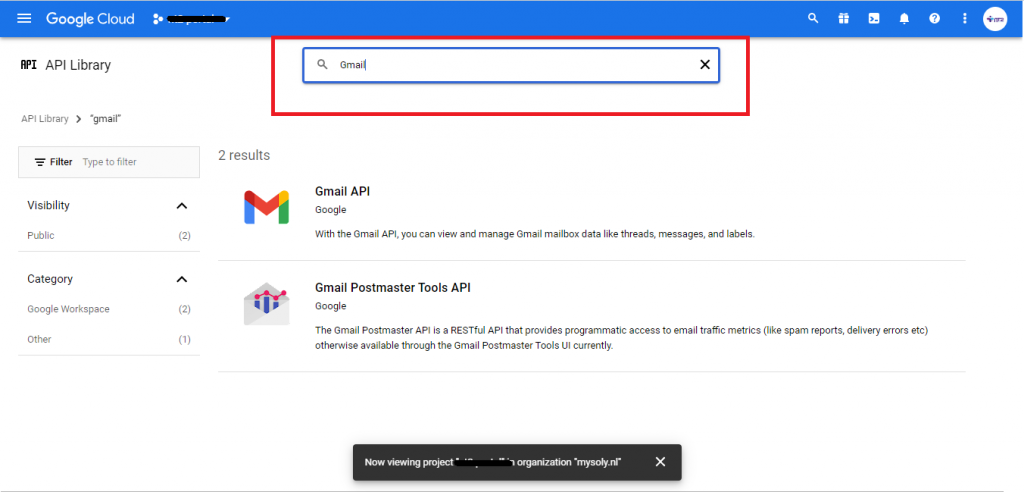Activate Cloud Shell terminal icon
The image size is (1024, 492).
(874, 18)
